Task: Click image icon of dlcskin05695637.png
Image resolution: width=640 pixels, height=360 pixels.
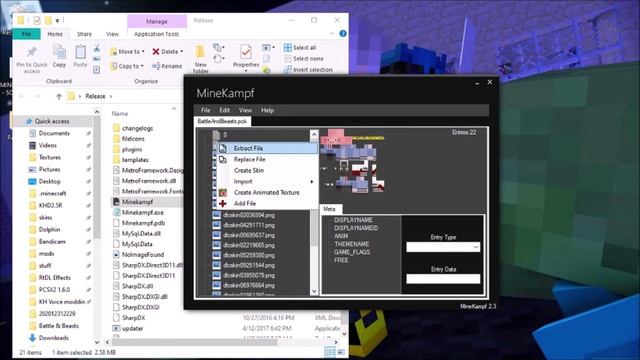Action: click(x=216, y=235)
